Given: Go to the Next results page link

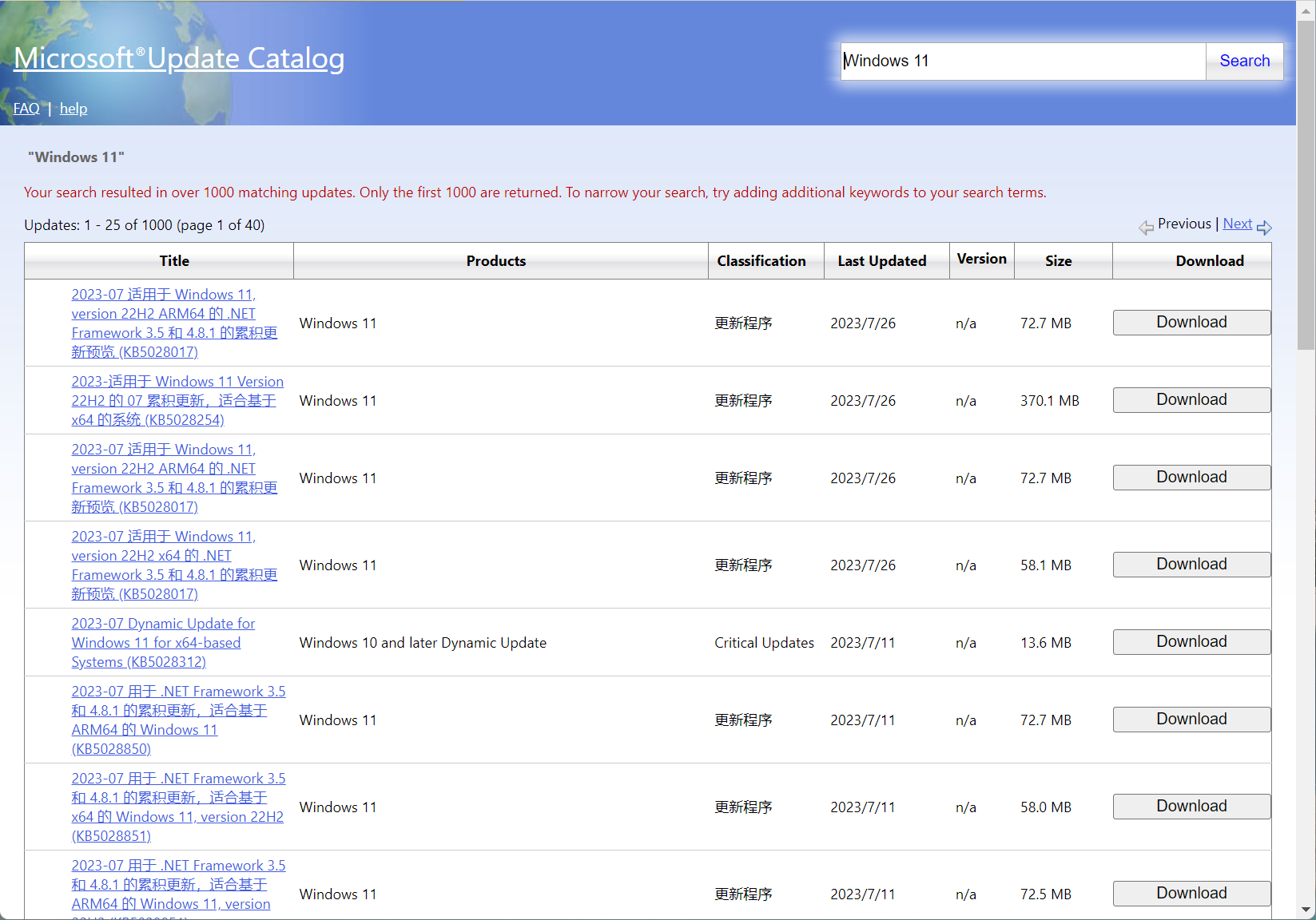Looking at the screenshot, I should pyautogui.click(x=1237, y=224).
